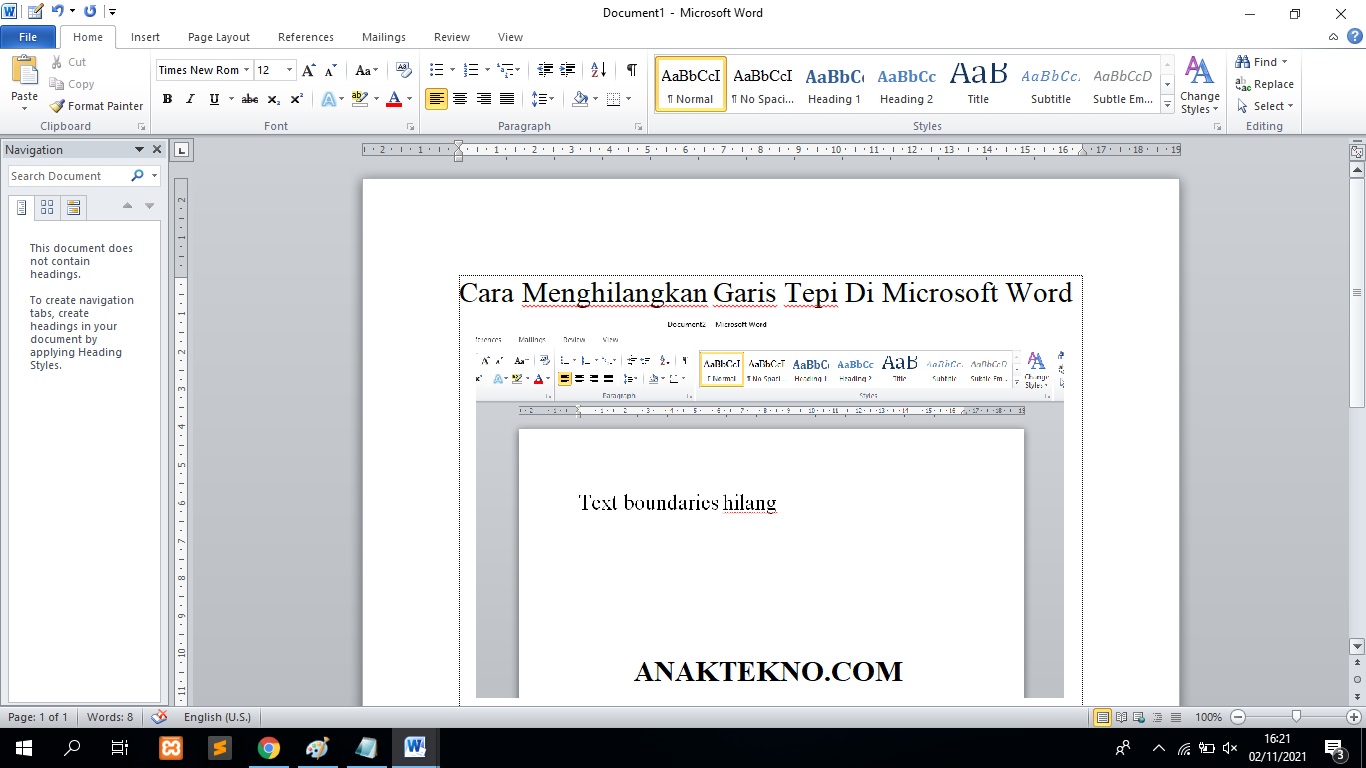The width and height of the screenshot is (1366, 768).
Task: Increase paragraph indent
Action: [x=568, y=70]
